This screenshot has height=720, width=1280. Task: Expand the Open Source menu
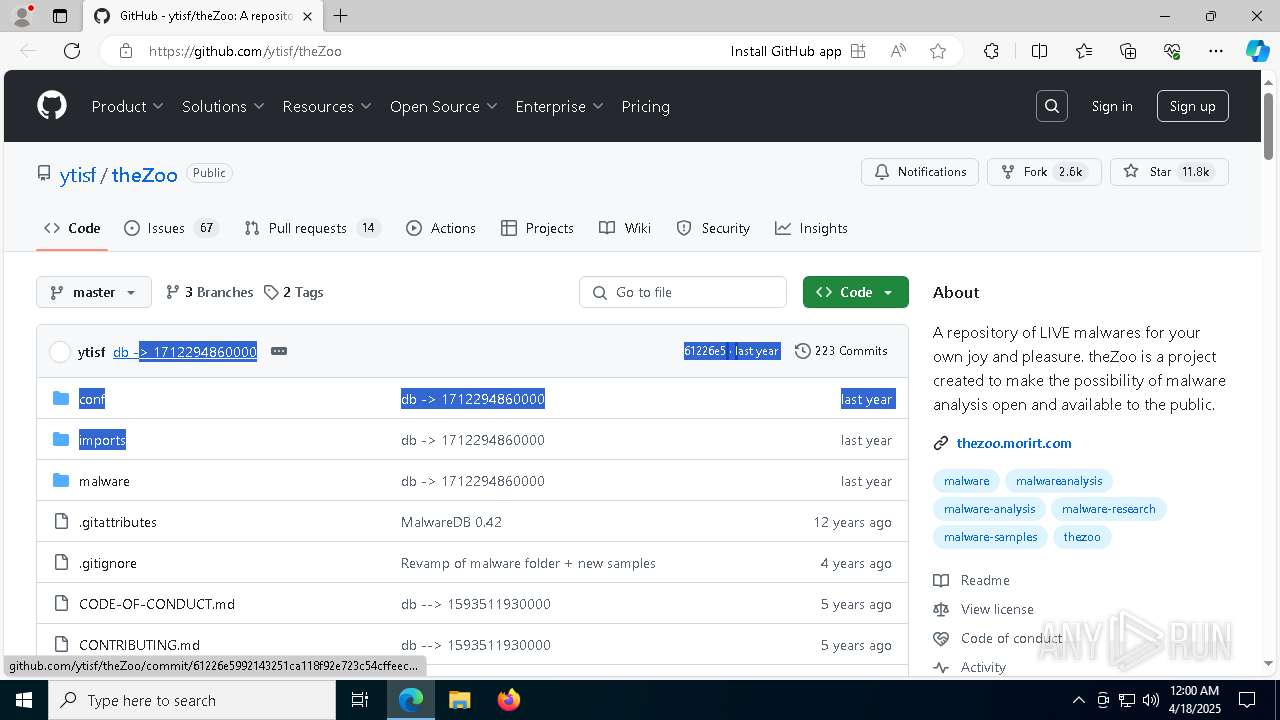(x=444, y=106)
